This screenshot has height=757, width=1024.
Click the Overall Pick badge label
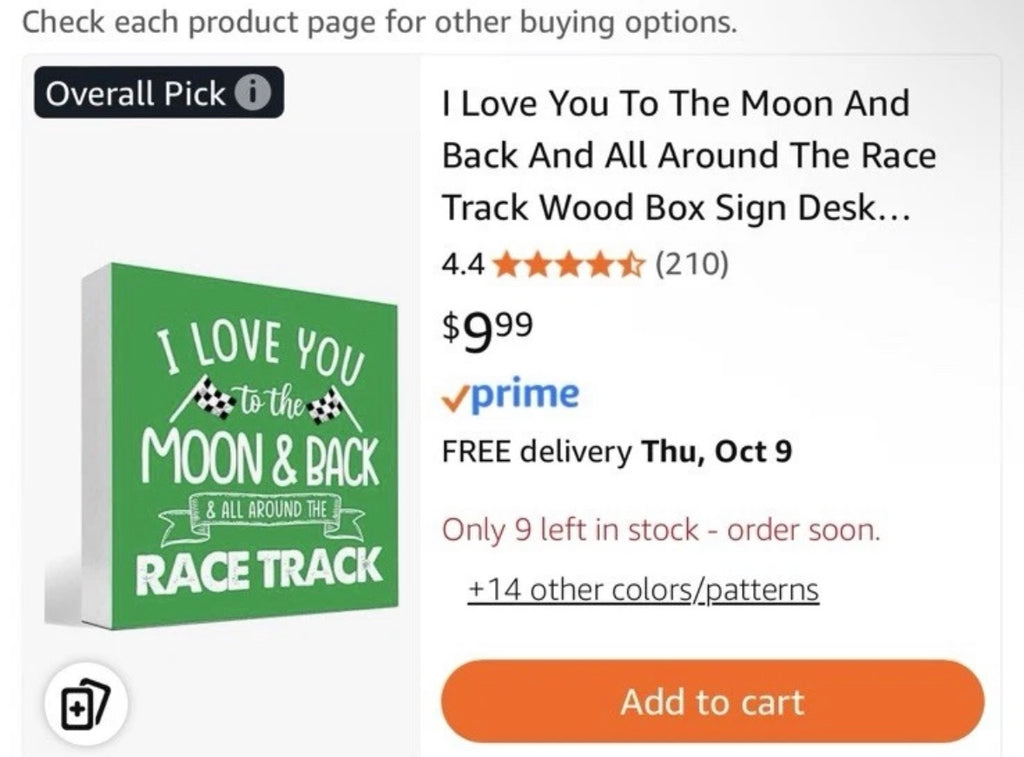[133, 95]
